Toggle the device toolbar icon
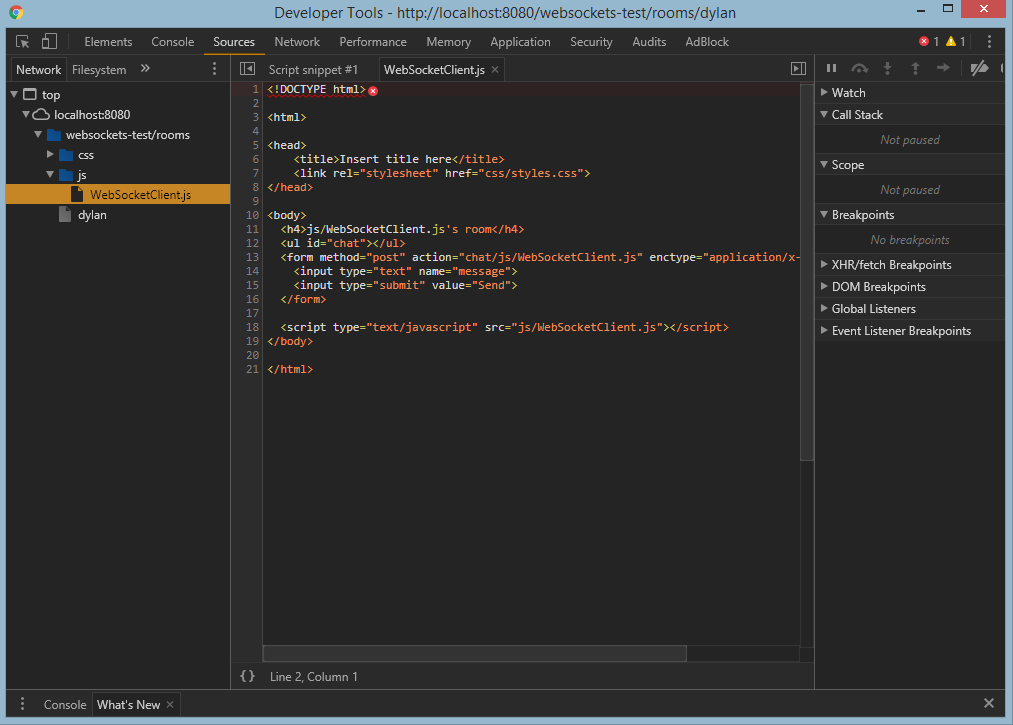The width and height of the screenshot is (1013, 725). [49, 42]
